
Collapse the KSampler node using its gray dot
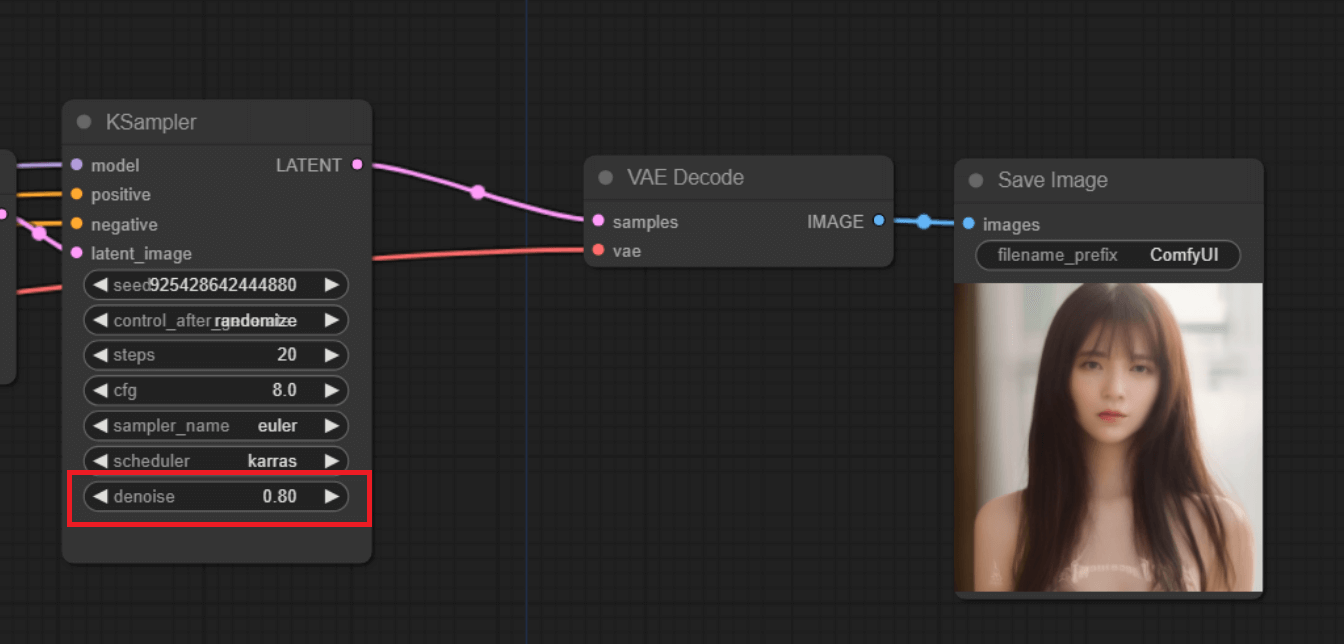click(x=84, y=122)
